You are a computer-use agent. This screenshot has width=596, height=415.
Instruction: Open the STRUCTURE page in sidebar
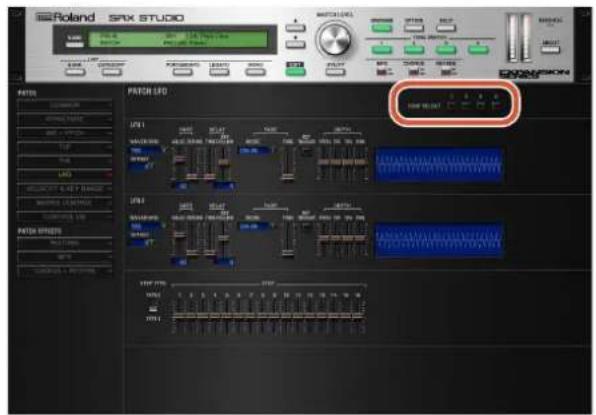[65, 119]
